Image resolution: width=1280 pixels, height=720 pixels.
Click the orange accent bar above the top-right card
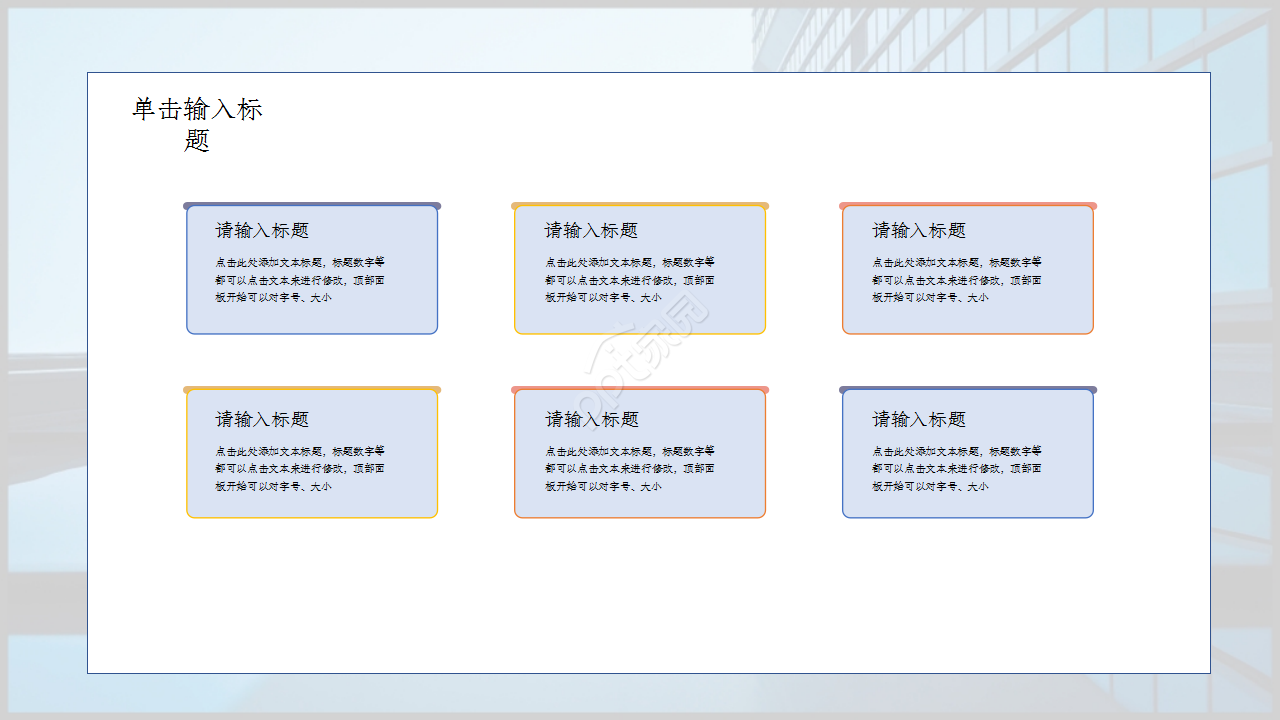click(x=968, y=203)
